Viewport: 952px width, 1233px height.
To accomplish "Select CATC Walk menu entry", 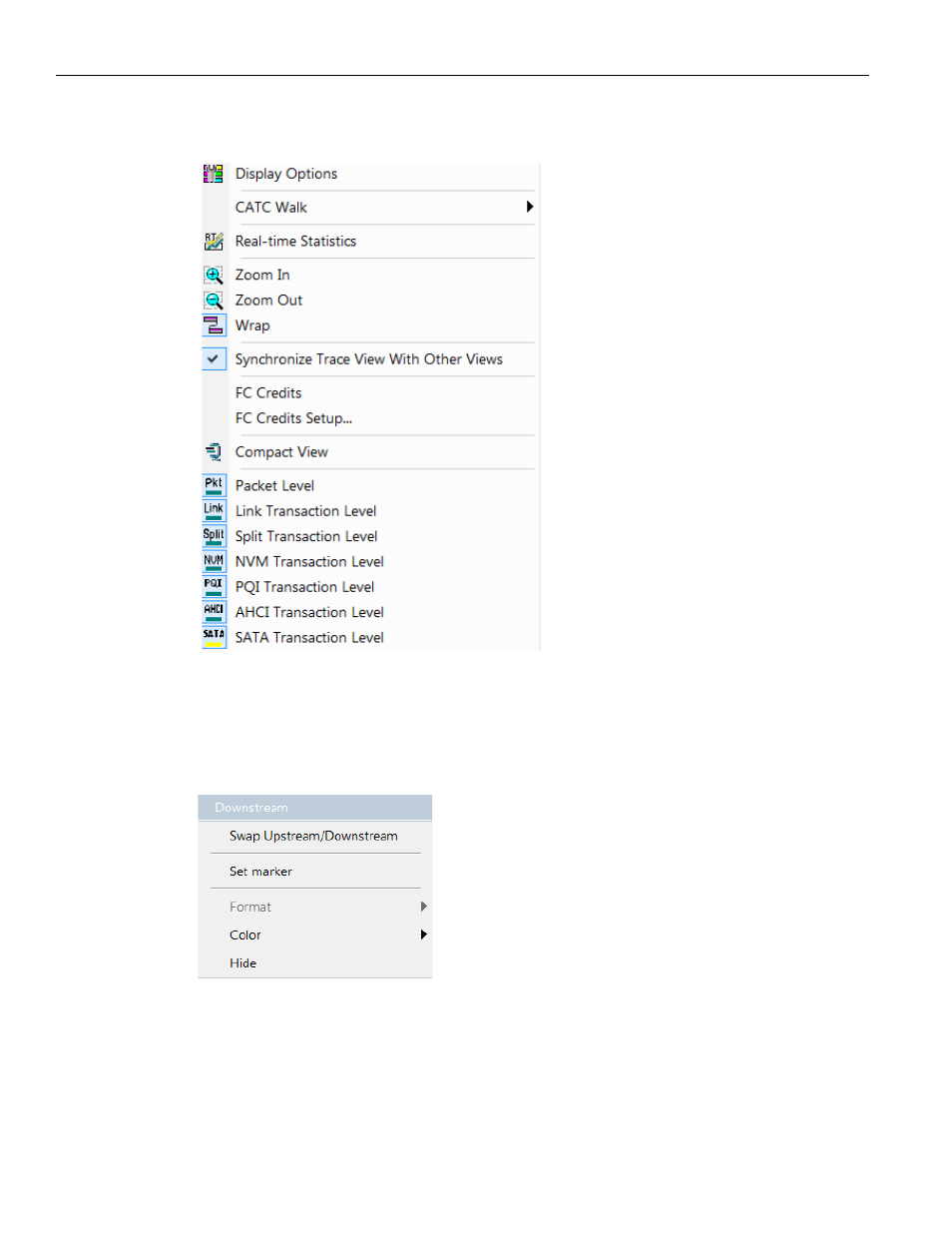I will pyautogui.click(x=271, y=208).
